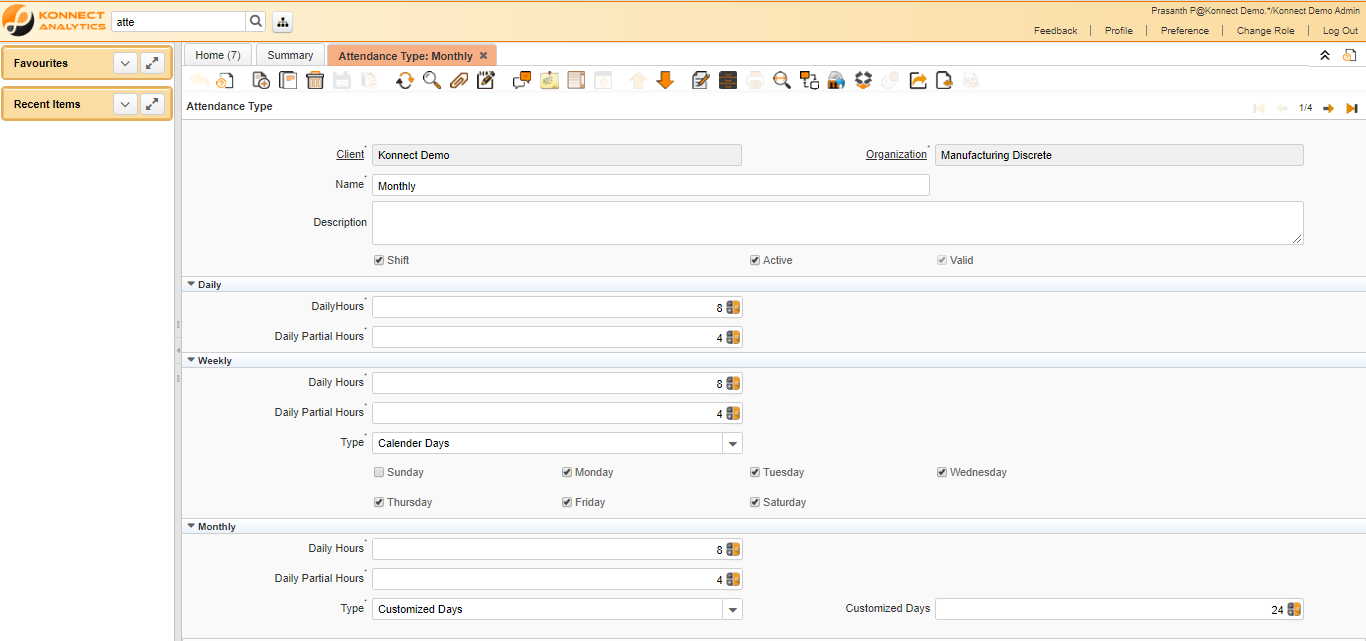Close the Attendance Type: Monthly tab
The image size is (1366, 641).
point(484,56)
